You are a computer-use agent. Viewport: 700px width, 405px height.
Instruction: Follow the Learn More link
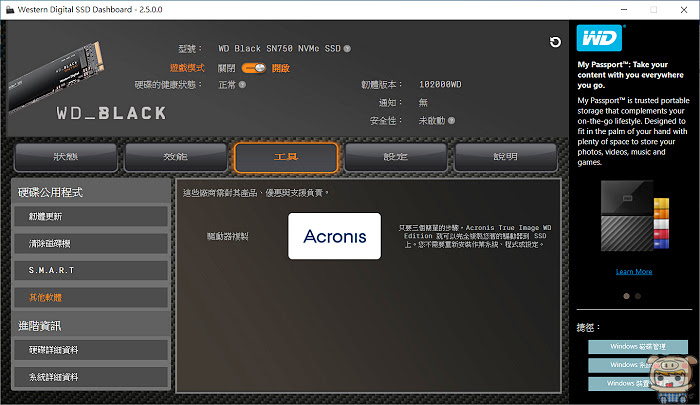click(x=634, y=271)
